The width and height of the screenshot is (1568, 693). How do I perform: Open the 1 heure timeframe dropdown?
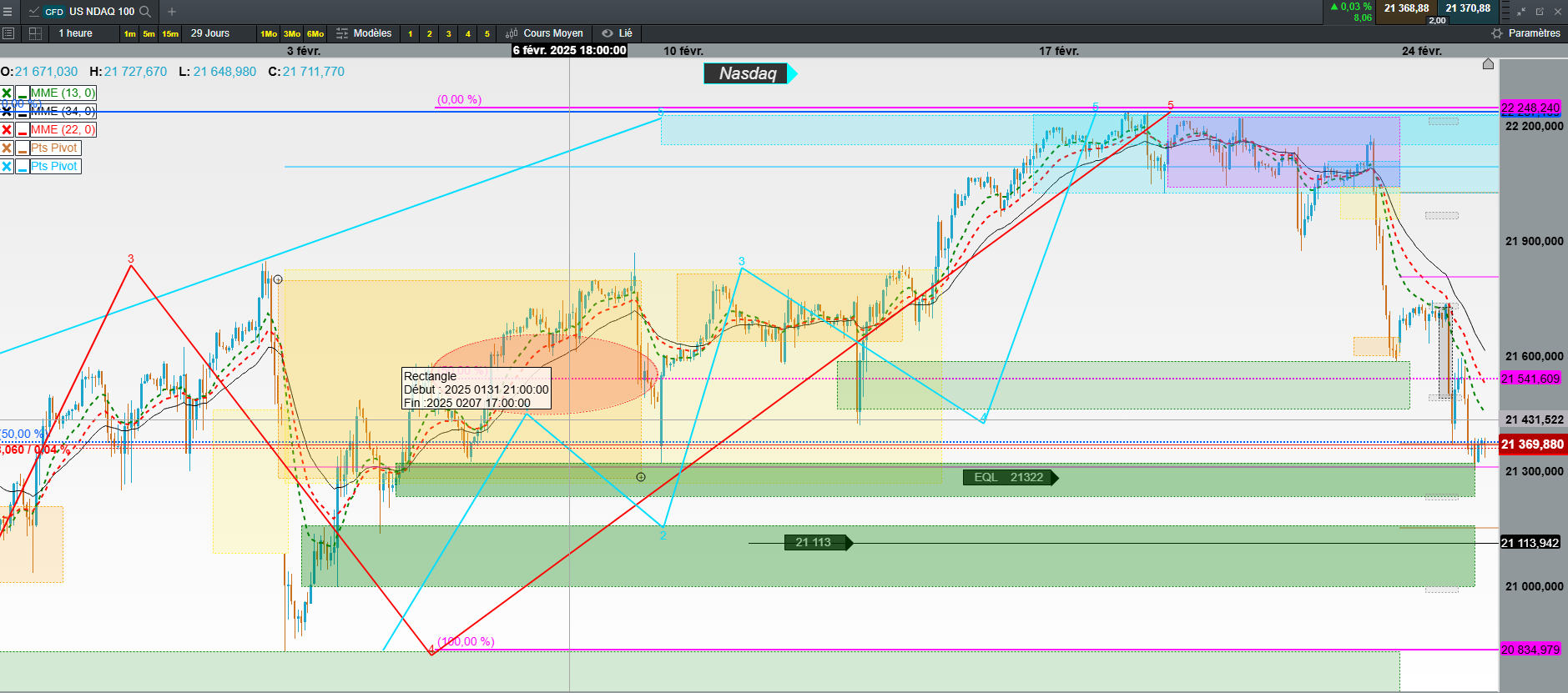coord(76,33)
